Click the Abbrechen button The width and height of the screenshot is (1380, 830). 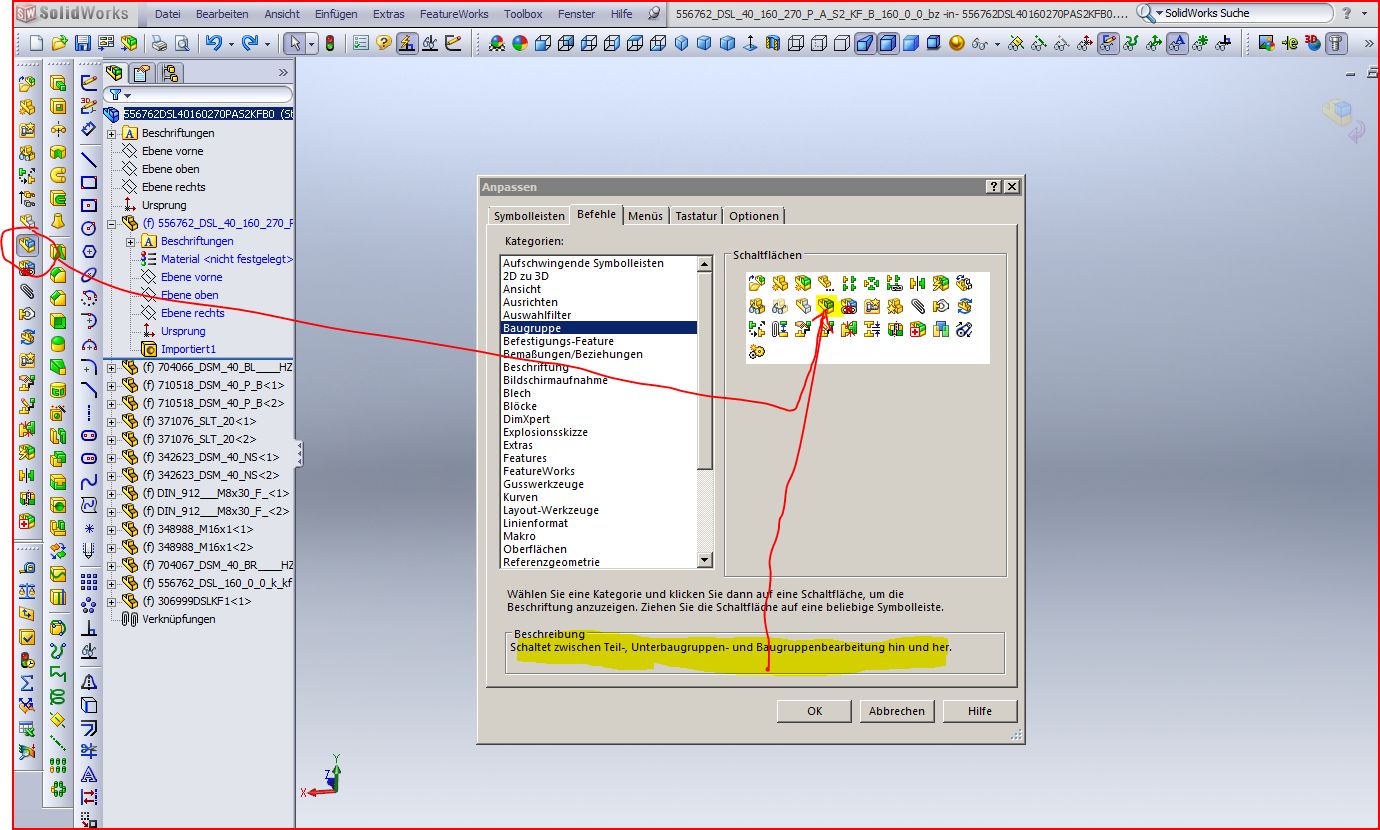pos(897,711)
